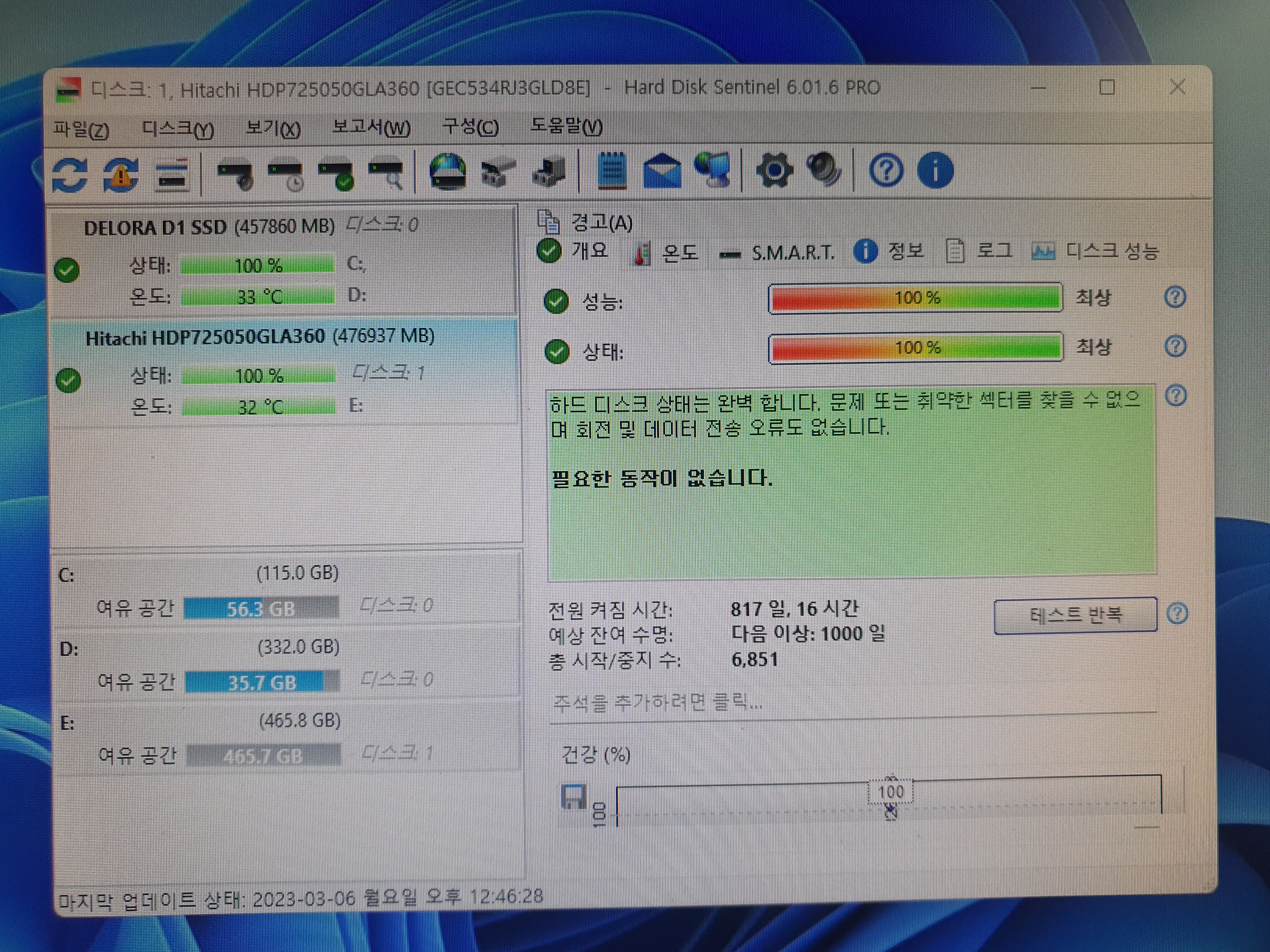This screenshot has height=952, width=1270.
Task: Click the 마지막 업데이트 상태 status bar text
Action: (x=300, y=898)
